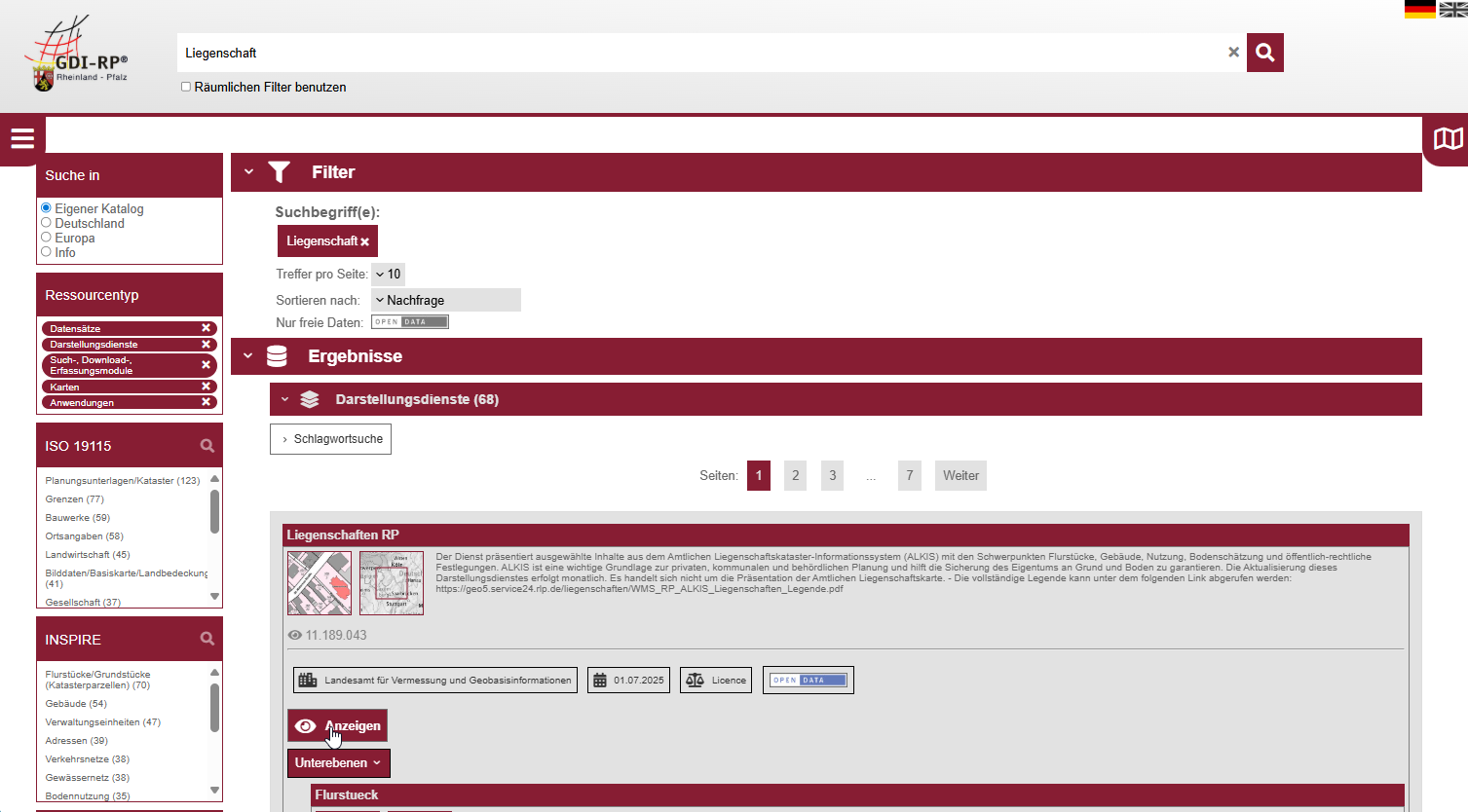Clear the search field with the X icon
Image resolution: width=1468 pixels, height=812 pixels.
pyautogui.click(x=1233, y=53)
